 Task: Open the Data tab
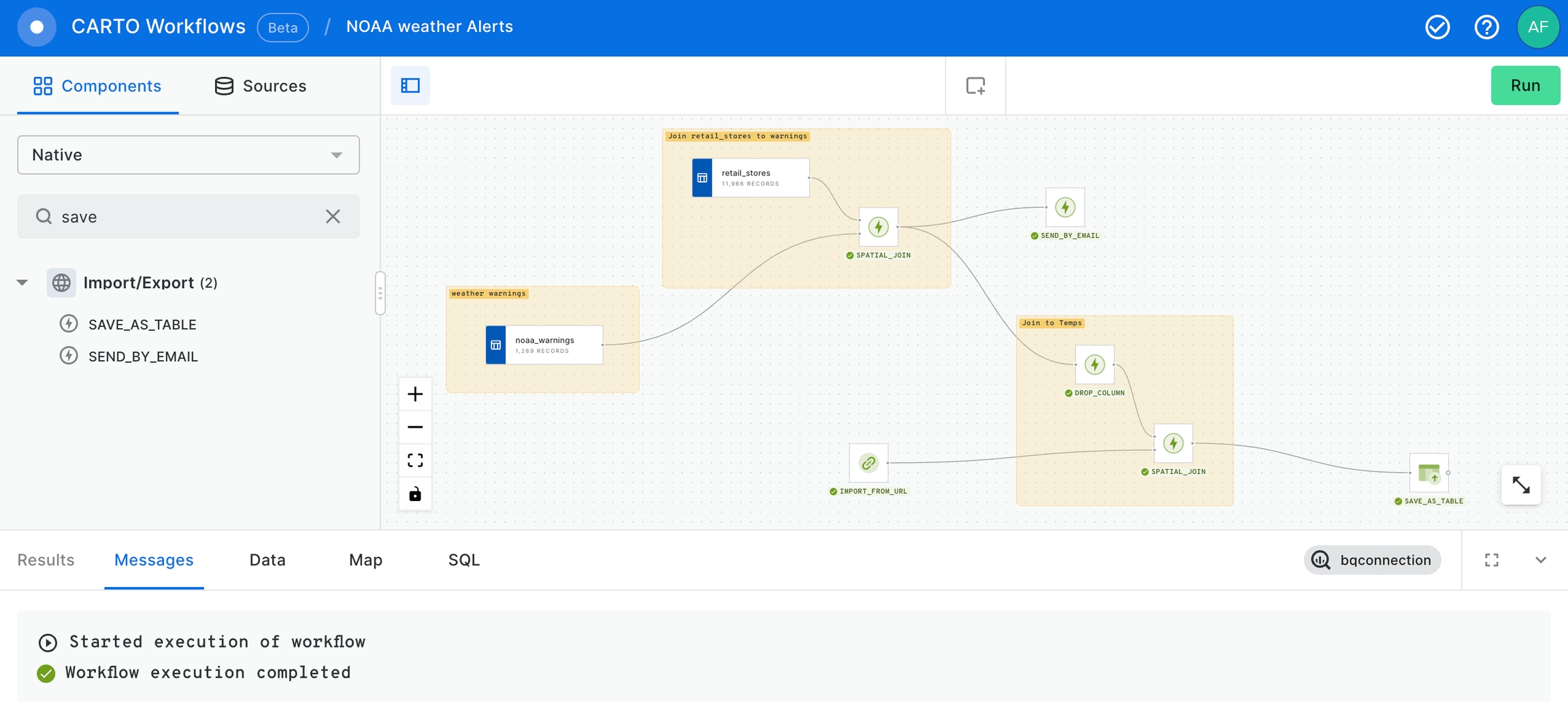(267, 560)
